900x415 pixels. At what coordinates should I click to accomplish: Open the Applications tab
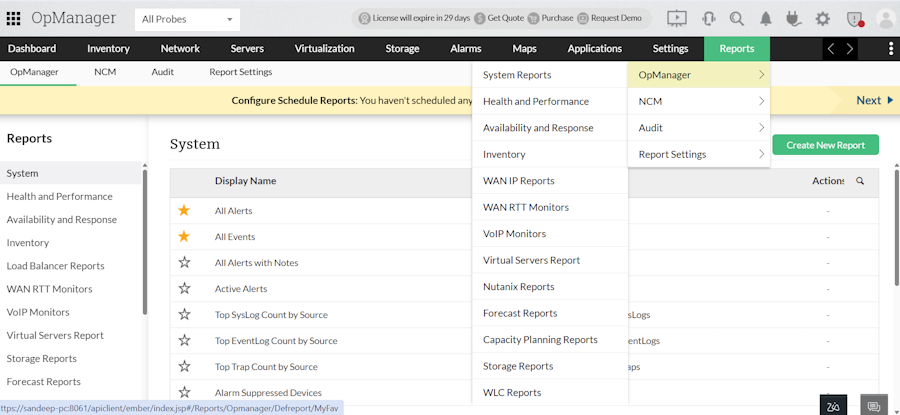[x=595, y=49]
